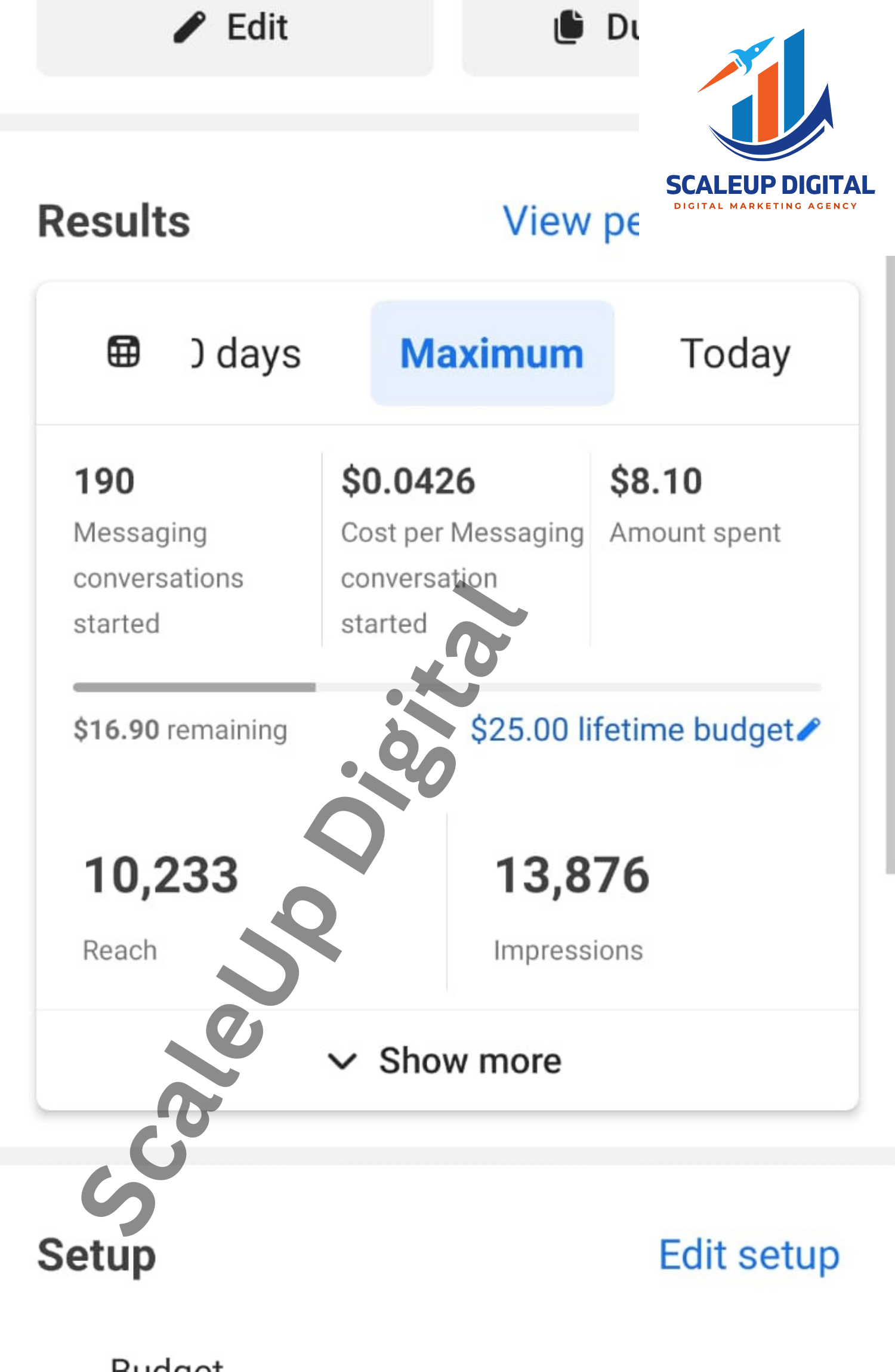Open the View performance link

(x=570, y=221)
